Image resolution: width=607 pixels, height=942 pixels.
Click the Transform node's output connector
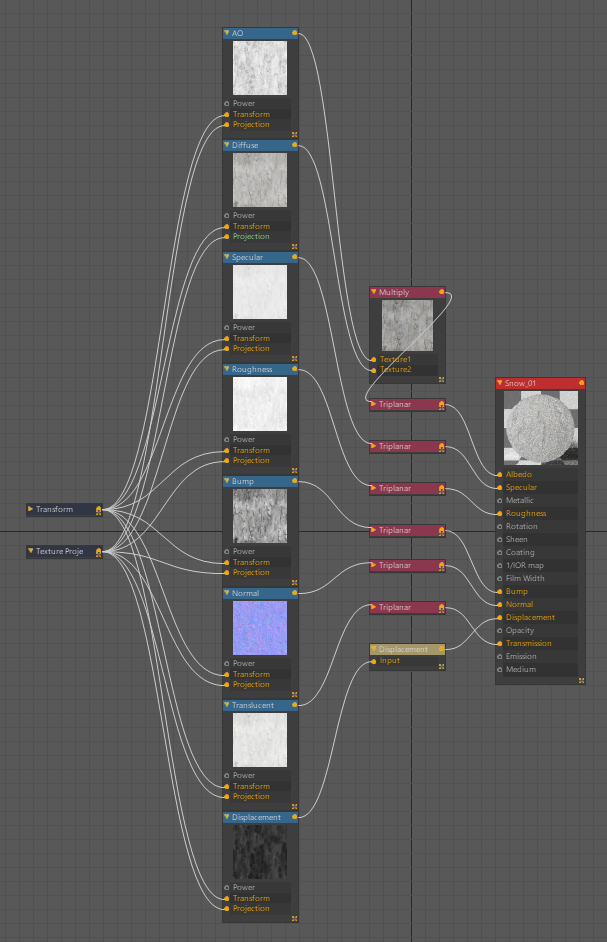[98, 510]
